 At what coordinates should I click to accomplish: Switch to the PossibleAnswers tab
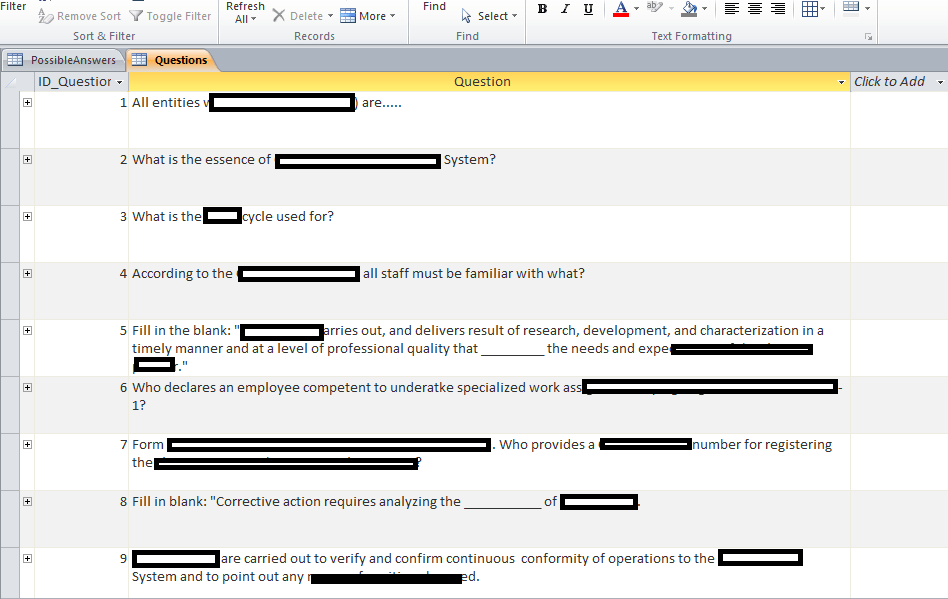(63, 60)
